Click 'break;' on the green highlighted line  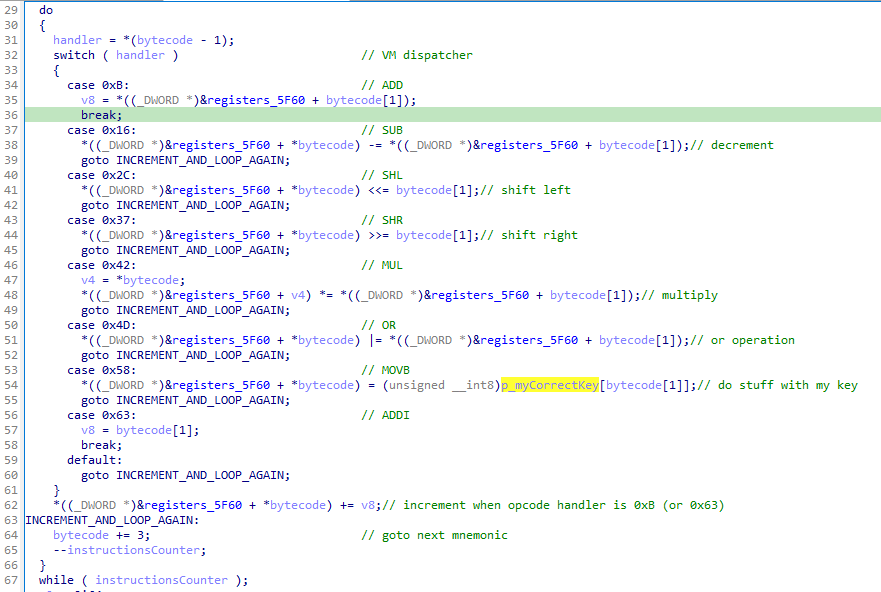(102, 115)
